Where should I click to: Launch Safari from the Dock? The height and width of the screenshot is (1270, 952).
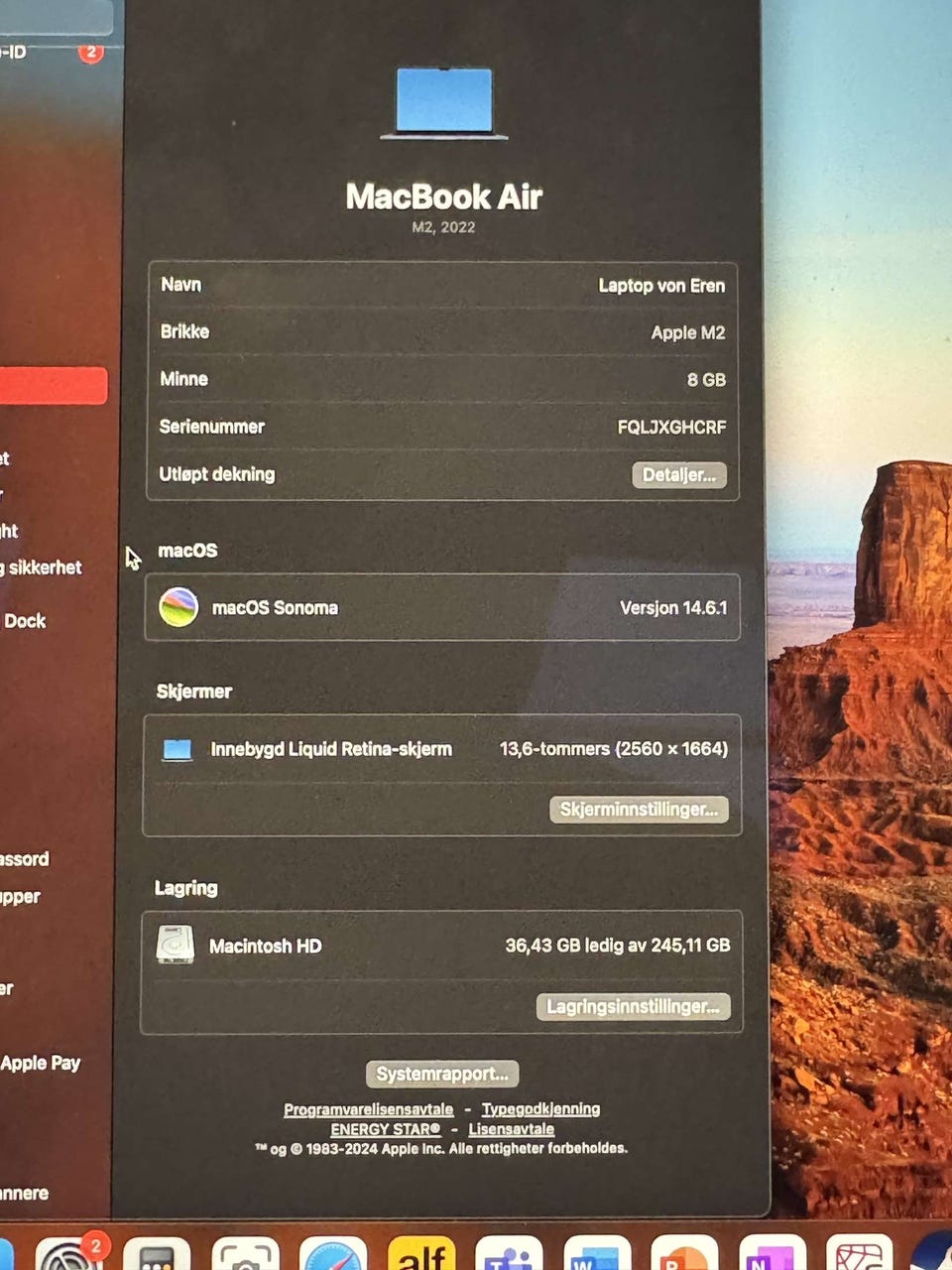click(x=333, y=1254)
